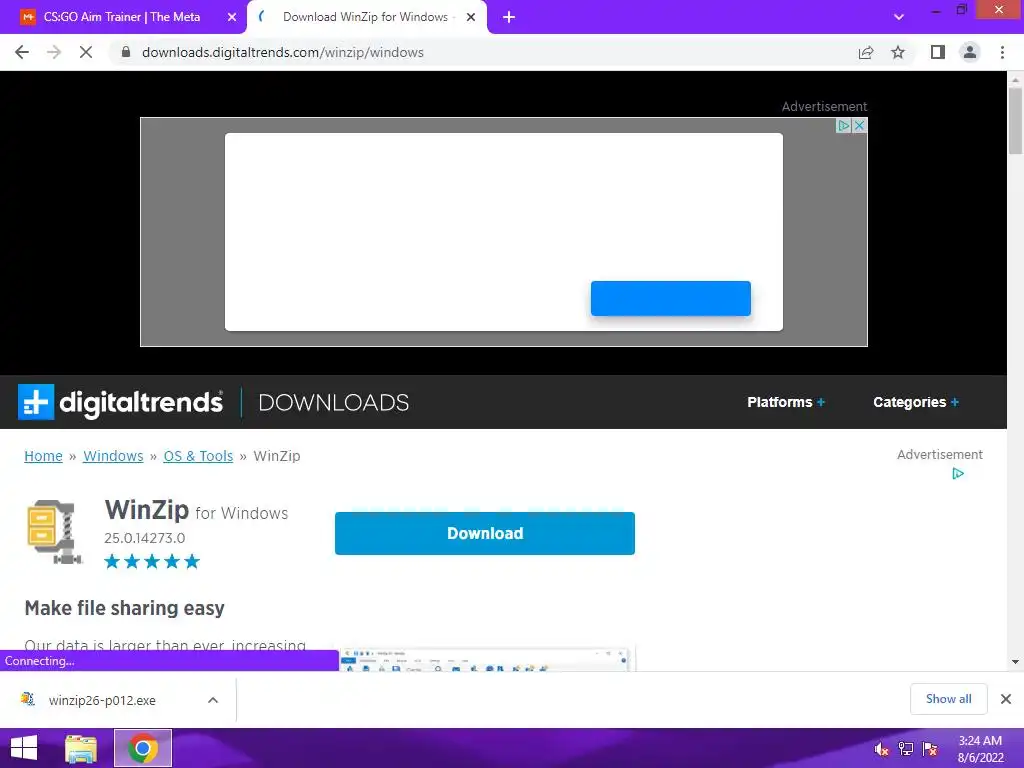Image resolution: width=1024 pixels, height=768 pixels.
Task: Open Chrome's three-dot menu
Action: (x=1002, y=52)
